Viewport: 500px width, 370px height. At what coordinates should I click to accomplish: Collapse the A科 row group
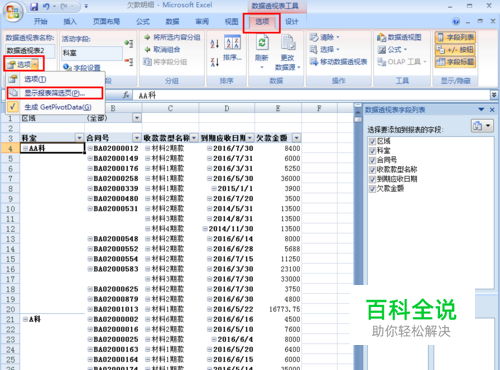(x=25, y=319)
